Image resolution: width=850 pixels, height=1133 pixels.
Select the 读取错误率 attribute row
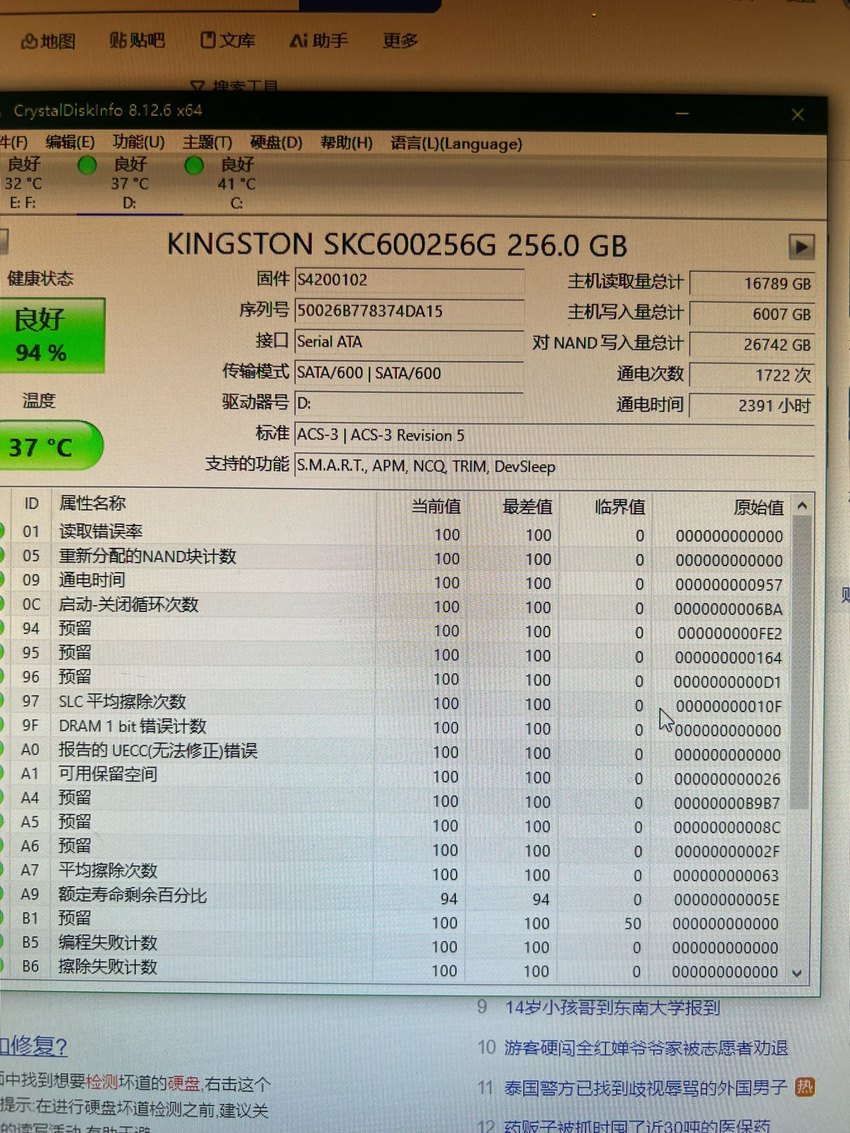(394, 533)
